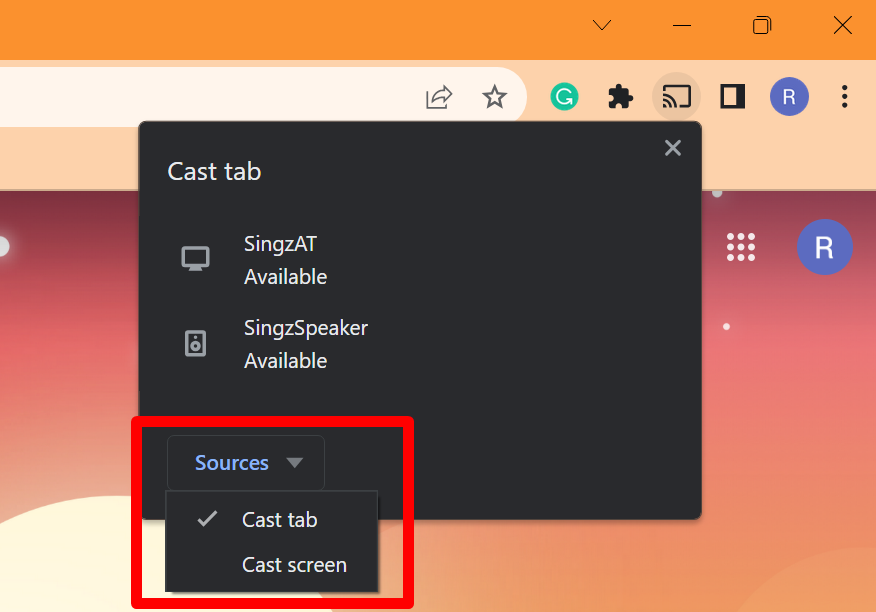
Task: Select the Cast screen option
Action: [272, 564]
